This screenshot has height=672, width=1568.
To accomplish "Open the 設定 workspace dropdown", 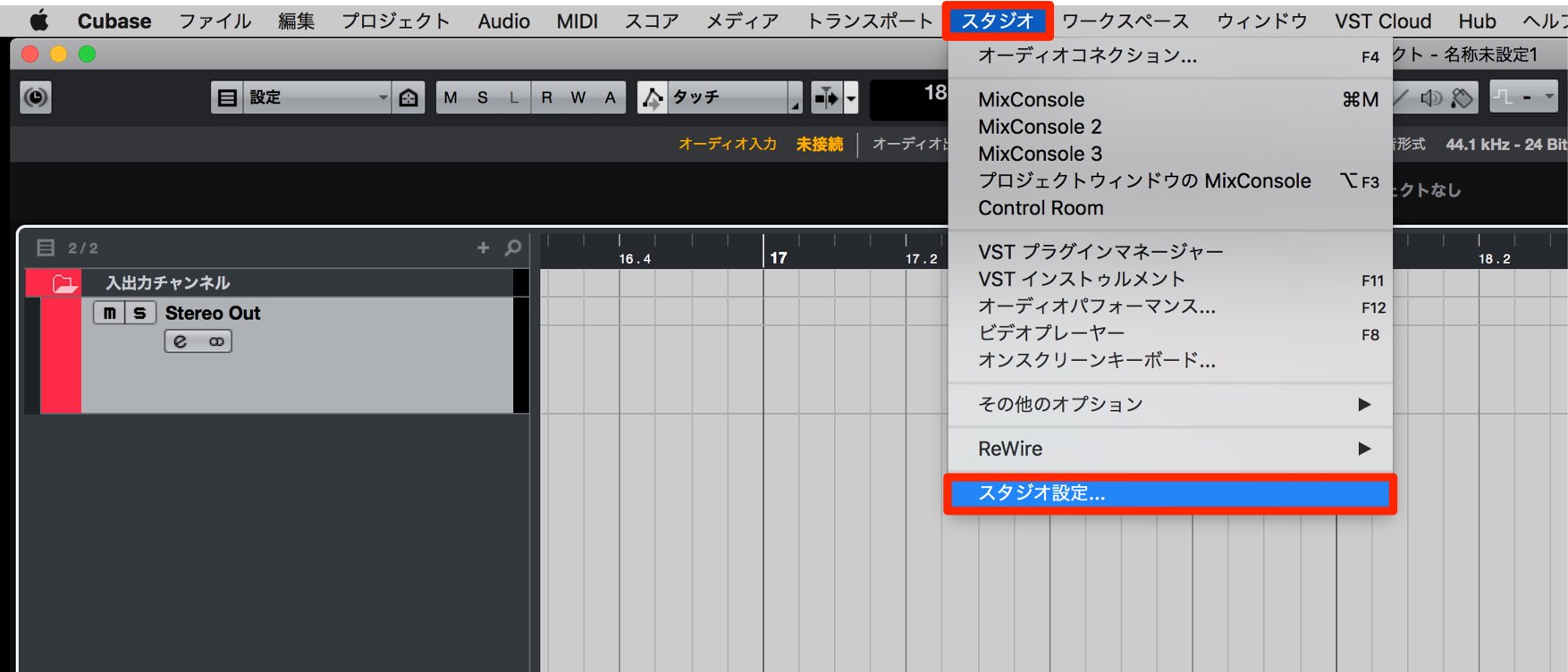I will [317, 97].
